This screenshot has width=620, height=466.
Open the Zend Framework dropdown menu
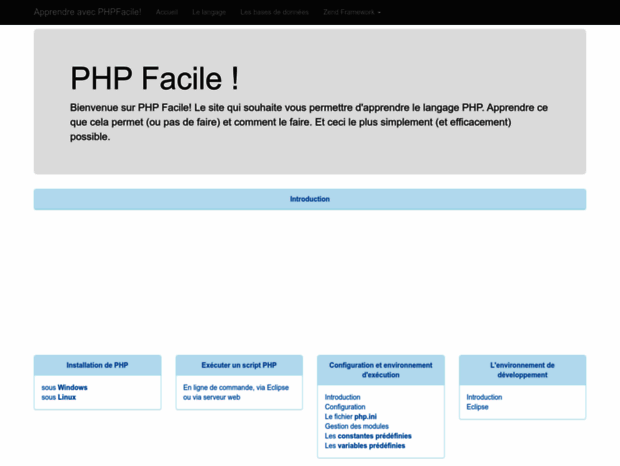[352, 12]
